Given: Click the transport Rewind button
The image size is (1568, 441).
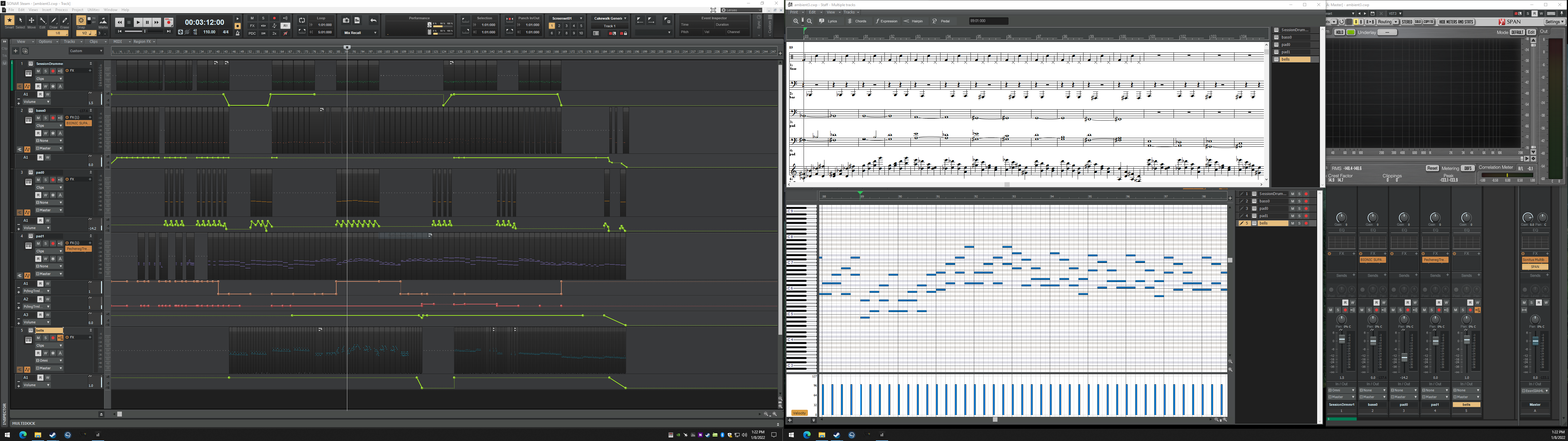Looking at the screenshot, I should [x=120, y=23].
